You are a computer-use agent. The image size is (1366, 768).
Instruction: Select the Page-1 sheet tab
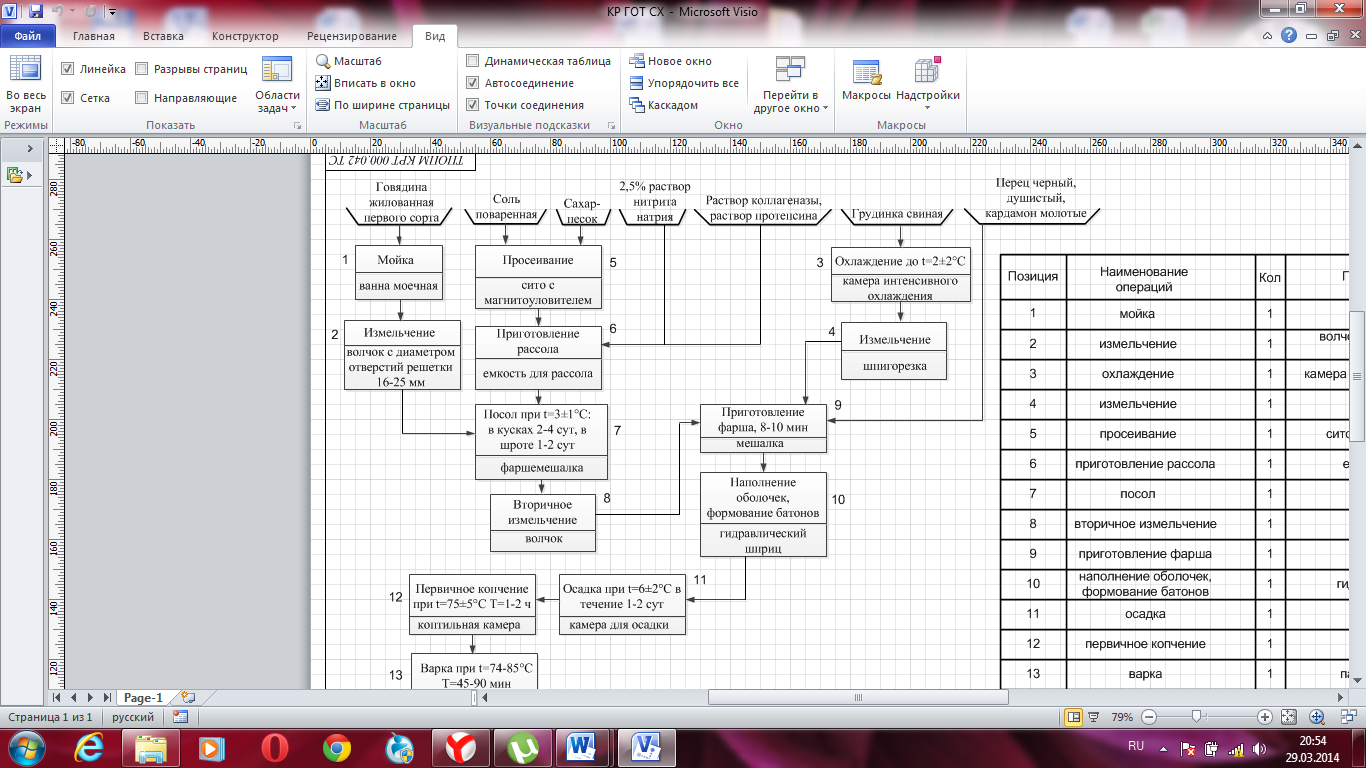[x=142, y=697]
